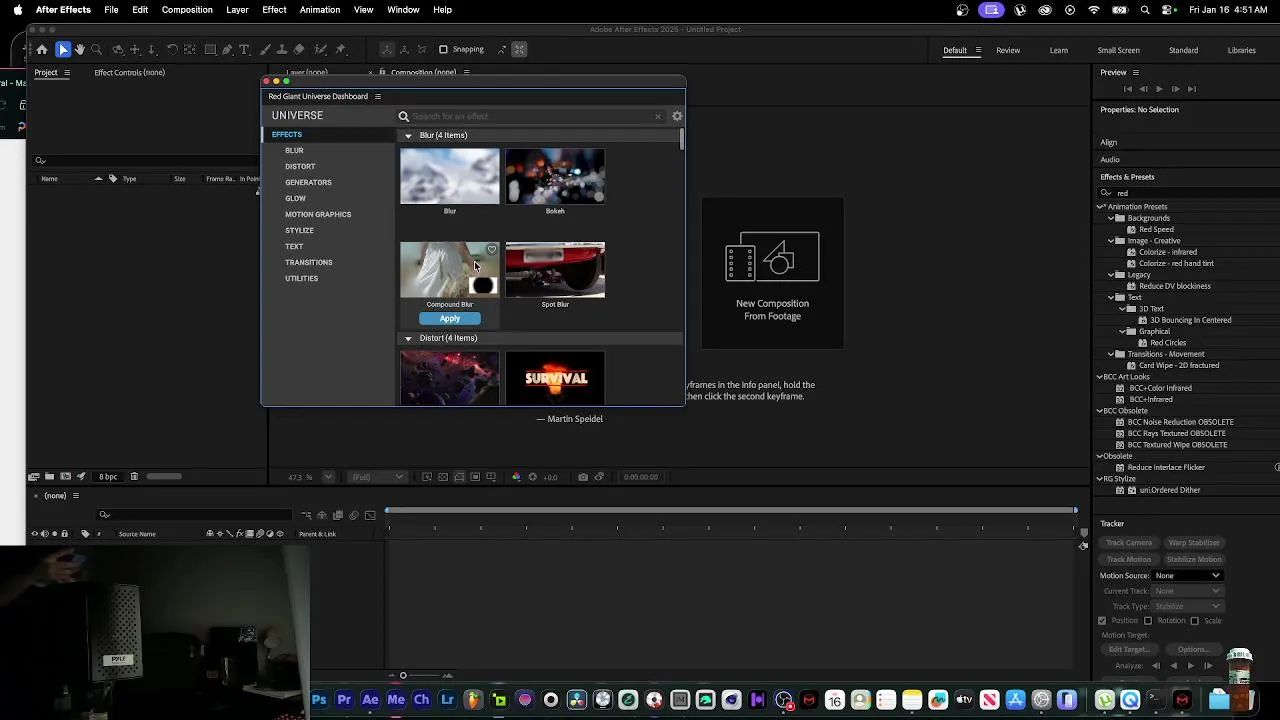Viewport: 1280px width, 720px height.
Task: Open the Effect menu
Action: coord(274,10)
